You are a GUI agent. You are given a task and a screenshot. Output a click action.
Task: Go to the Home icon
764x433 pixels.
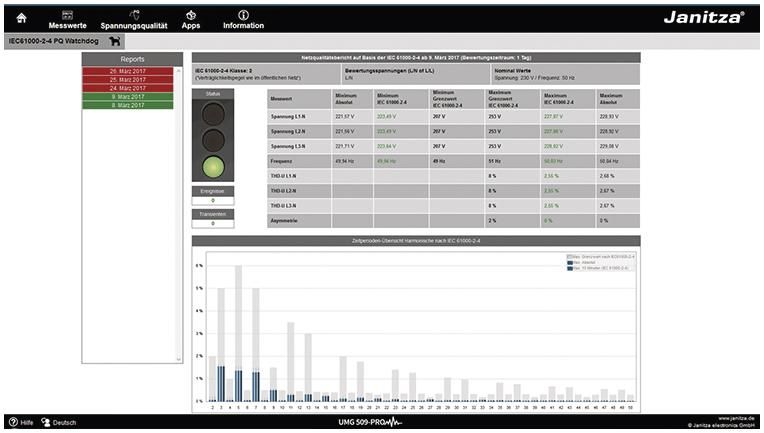pyautogui.click(x=21, y=16)
